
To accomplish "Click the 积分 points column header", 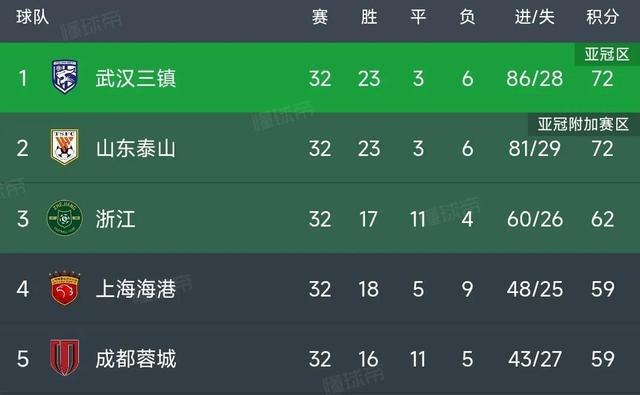I will (x=602, y=17).
